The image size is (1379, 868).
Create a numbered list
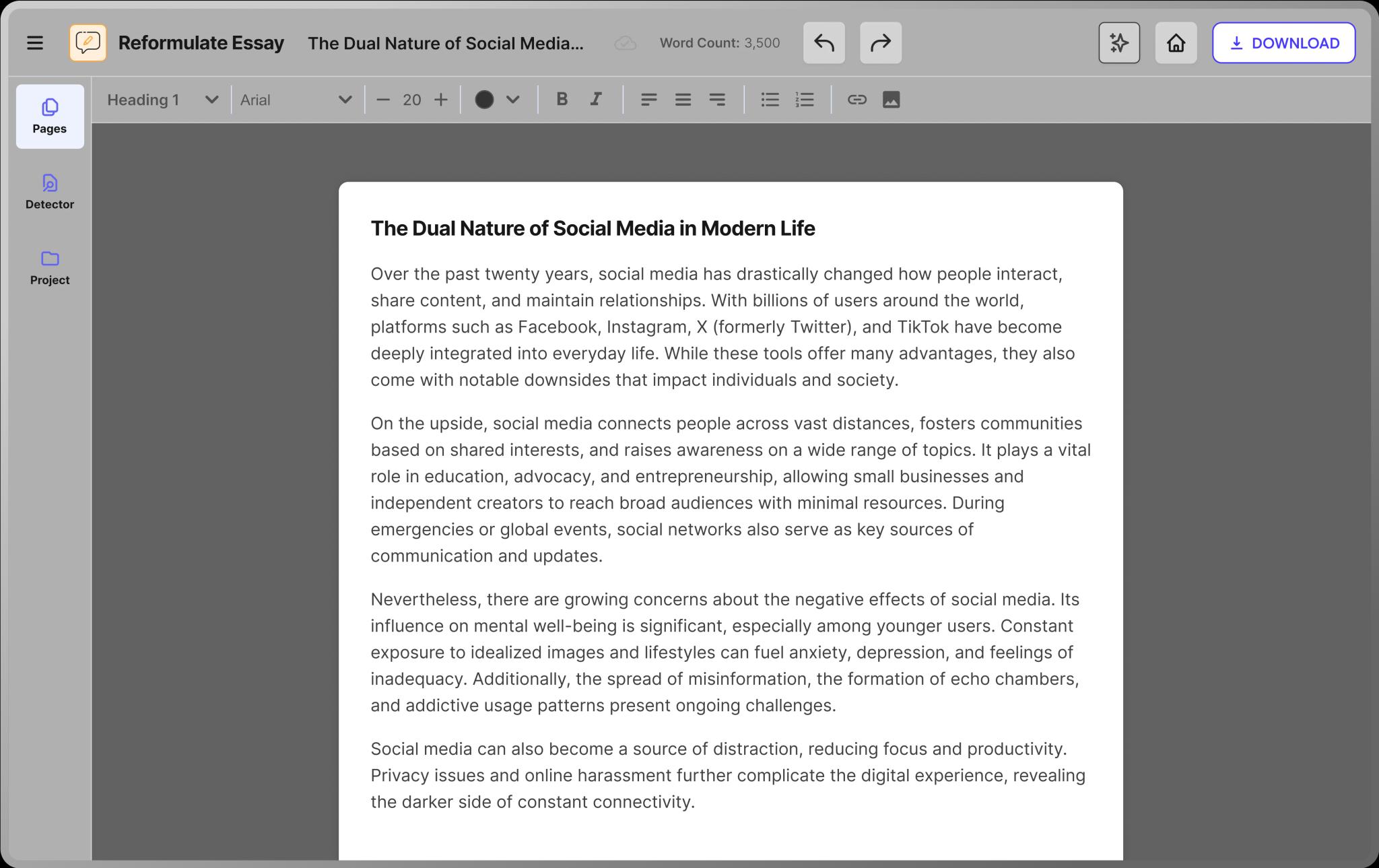point(805,100)
